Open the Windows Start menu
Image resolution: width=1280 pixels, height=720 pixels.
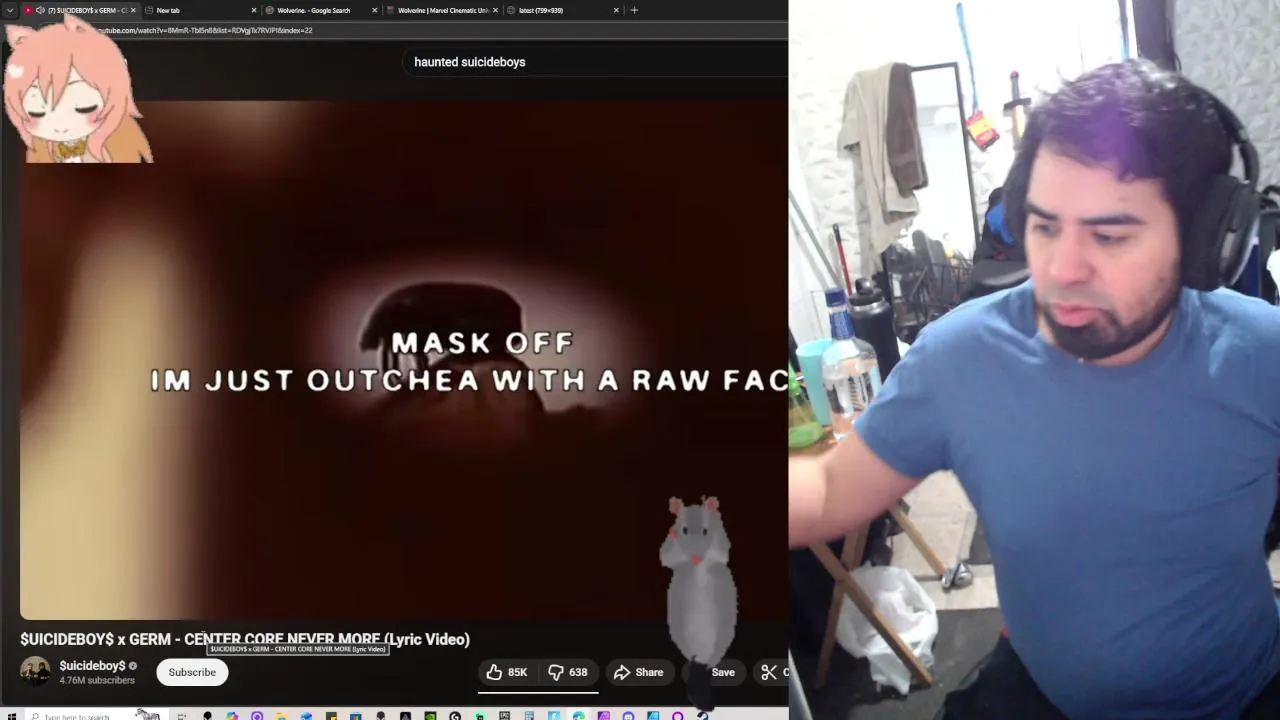tap(10, 716)
